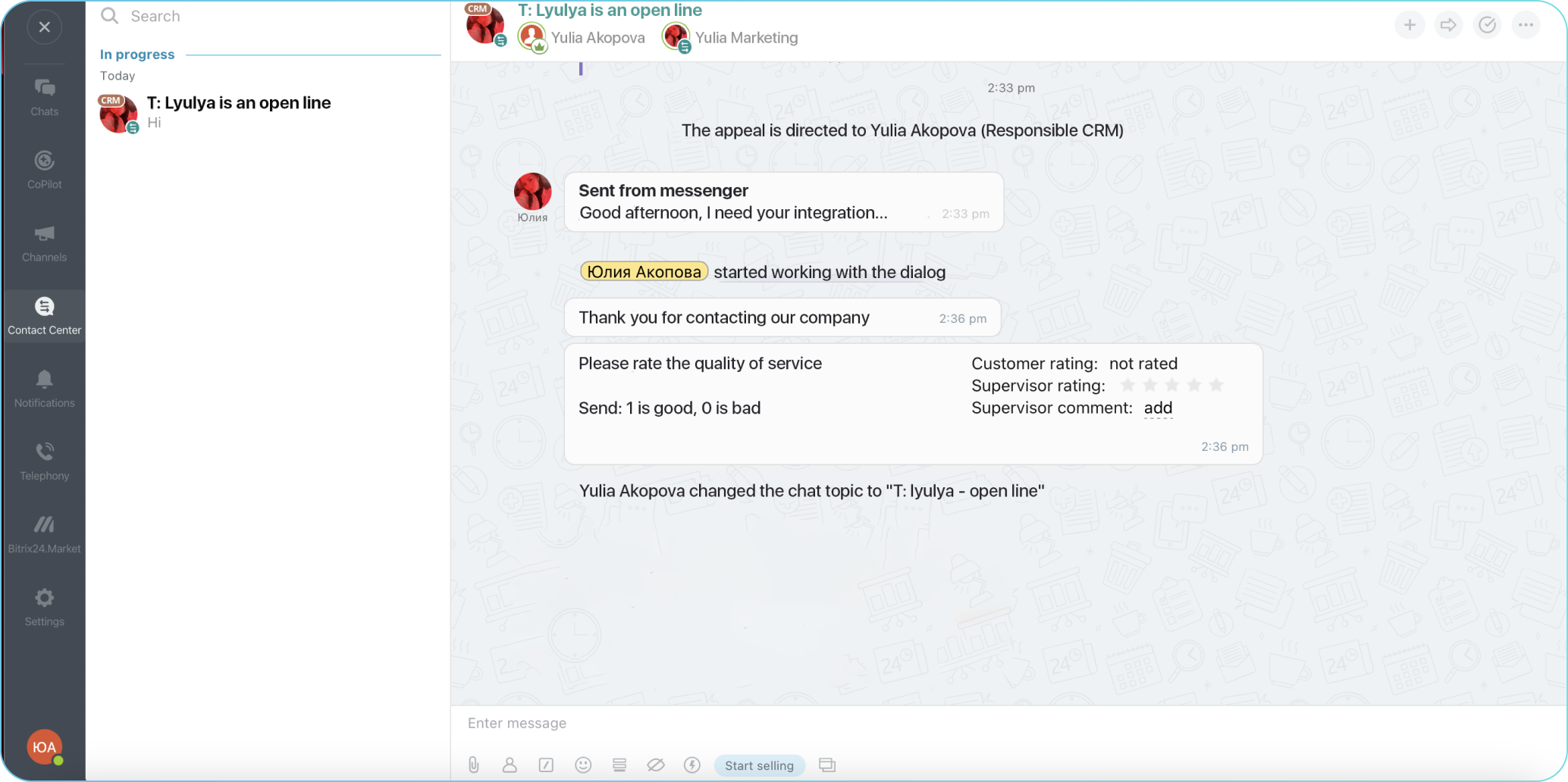Open the slash command icon
Viewport: 1568px width, 782px height.
546,765
